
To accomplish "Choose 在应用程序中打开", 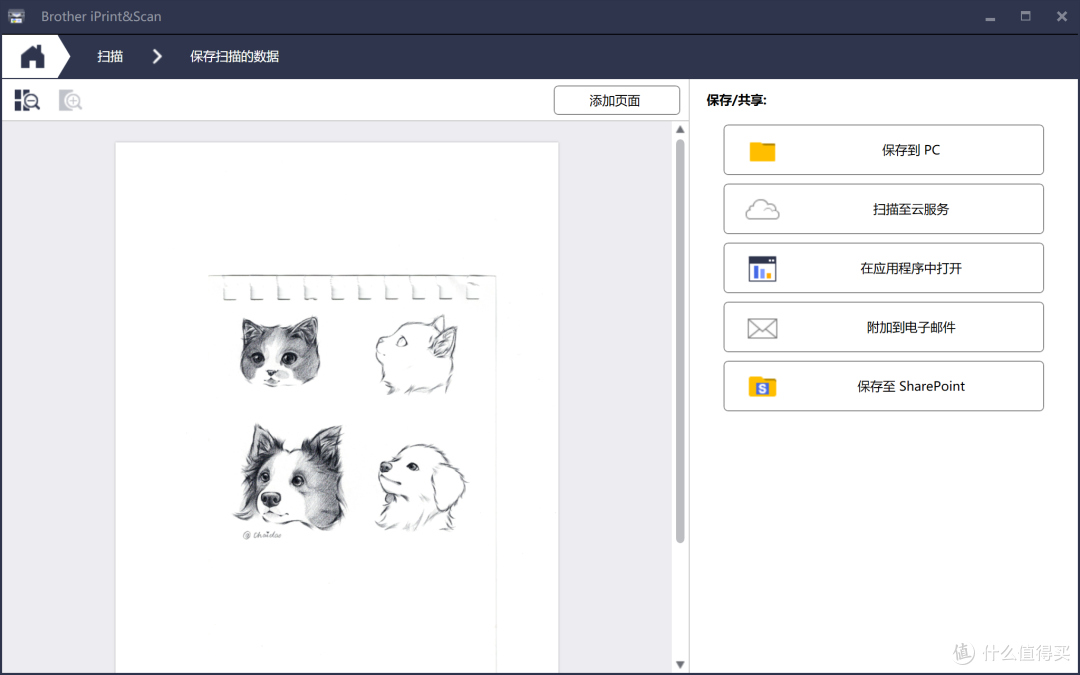I will click(884, 269).
